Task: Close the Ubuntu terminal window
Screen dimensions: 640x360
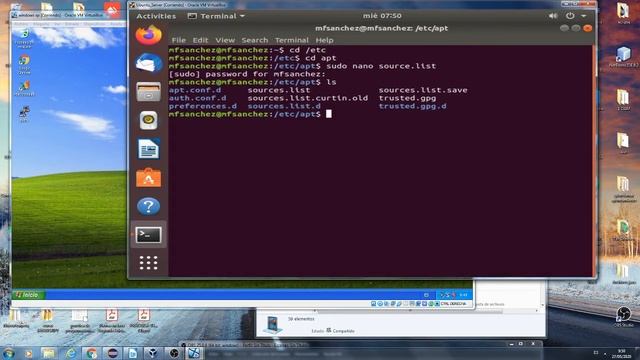Action: (x=587, y=28)
